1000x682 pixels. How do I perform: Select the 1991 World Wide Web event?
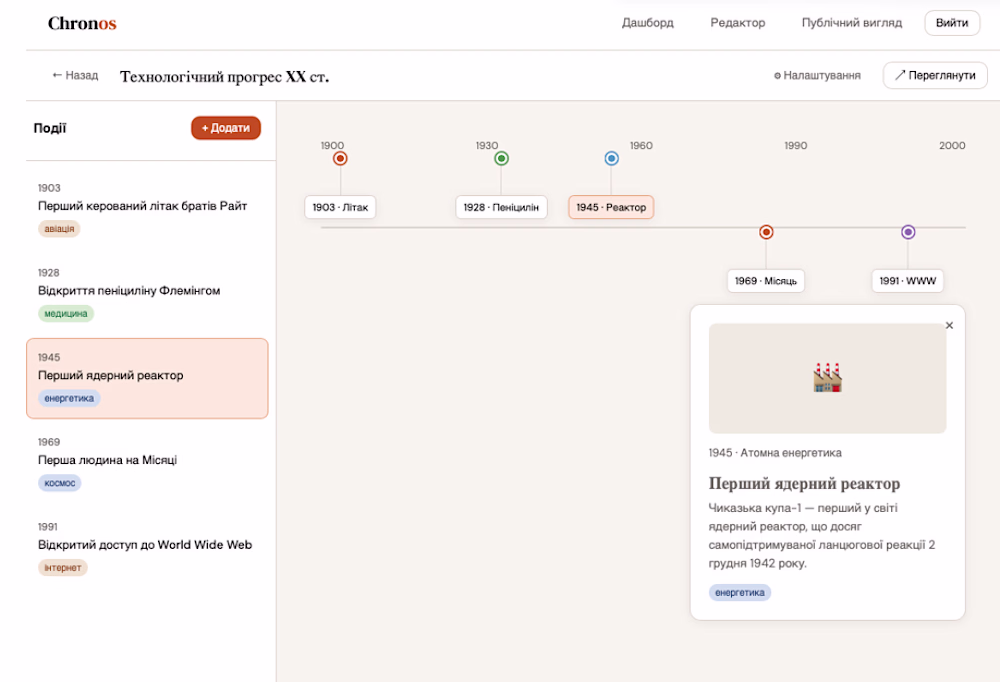pos(147,547)
